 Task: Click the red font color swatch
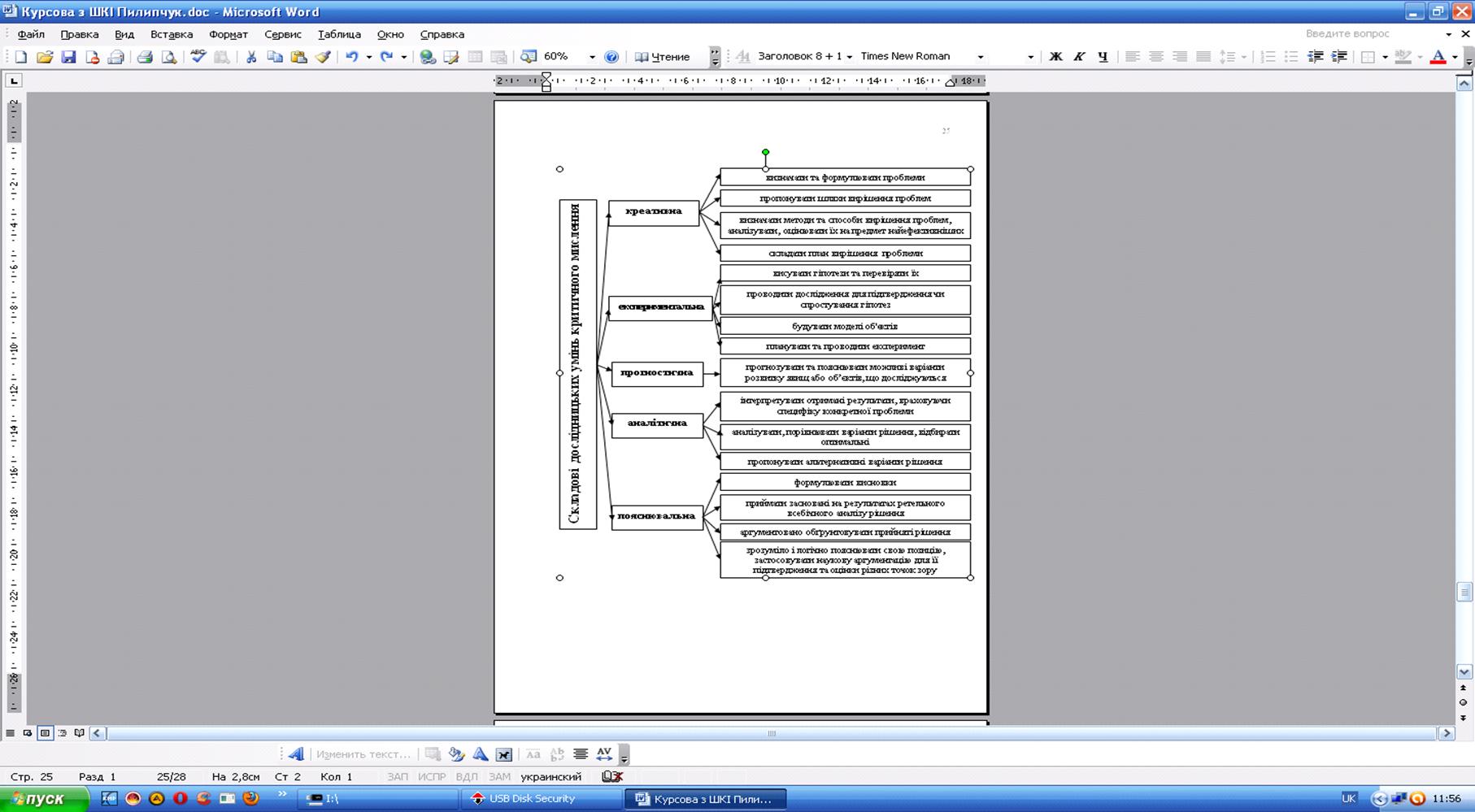point(1438,57)
